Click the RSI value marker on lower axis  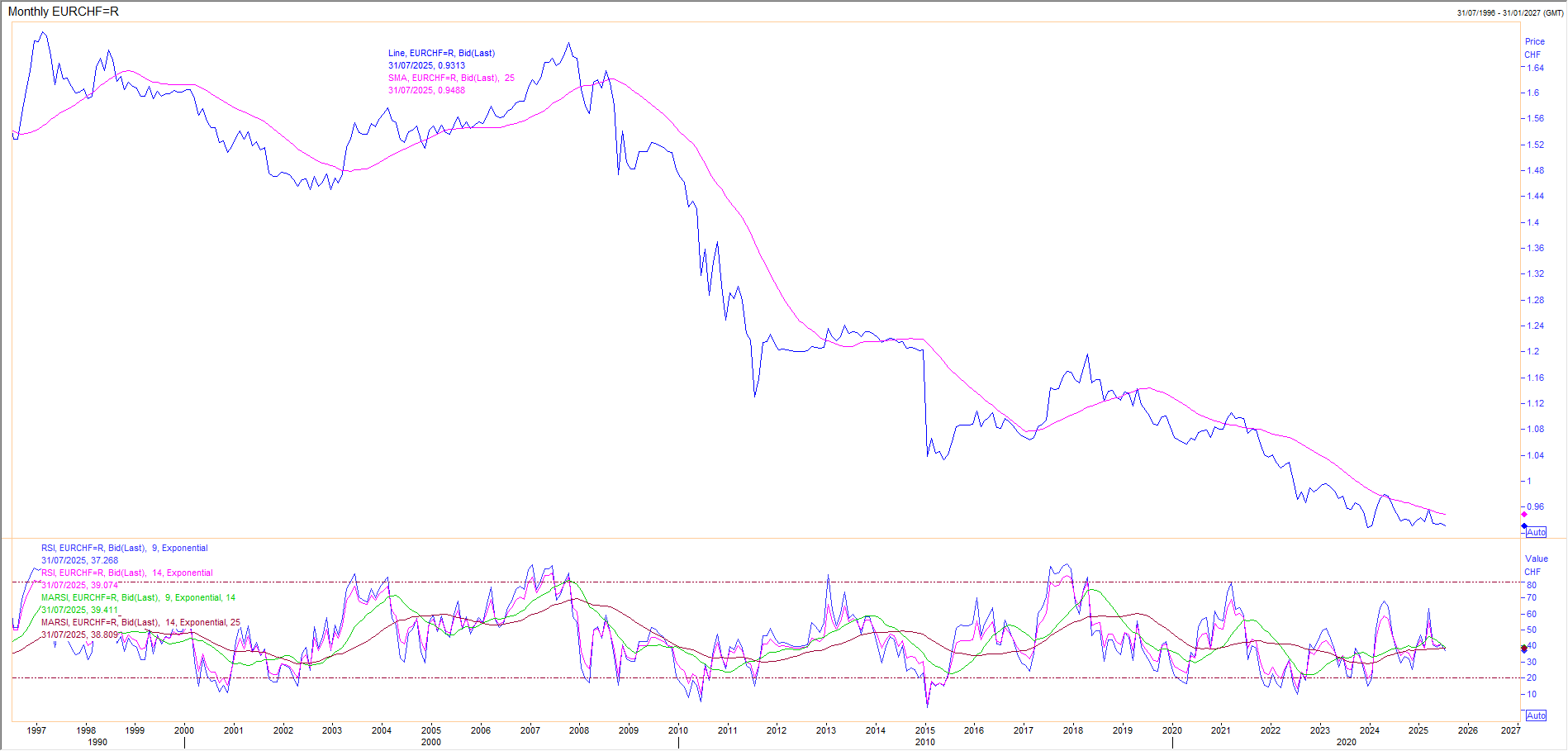coord(1524,649)
